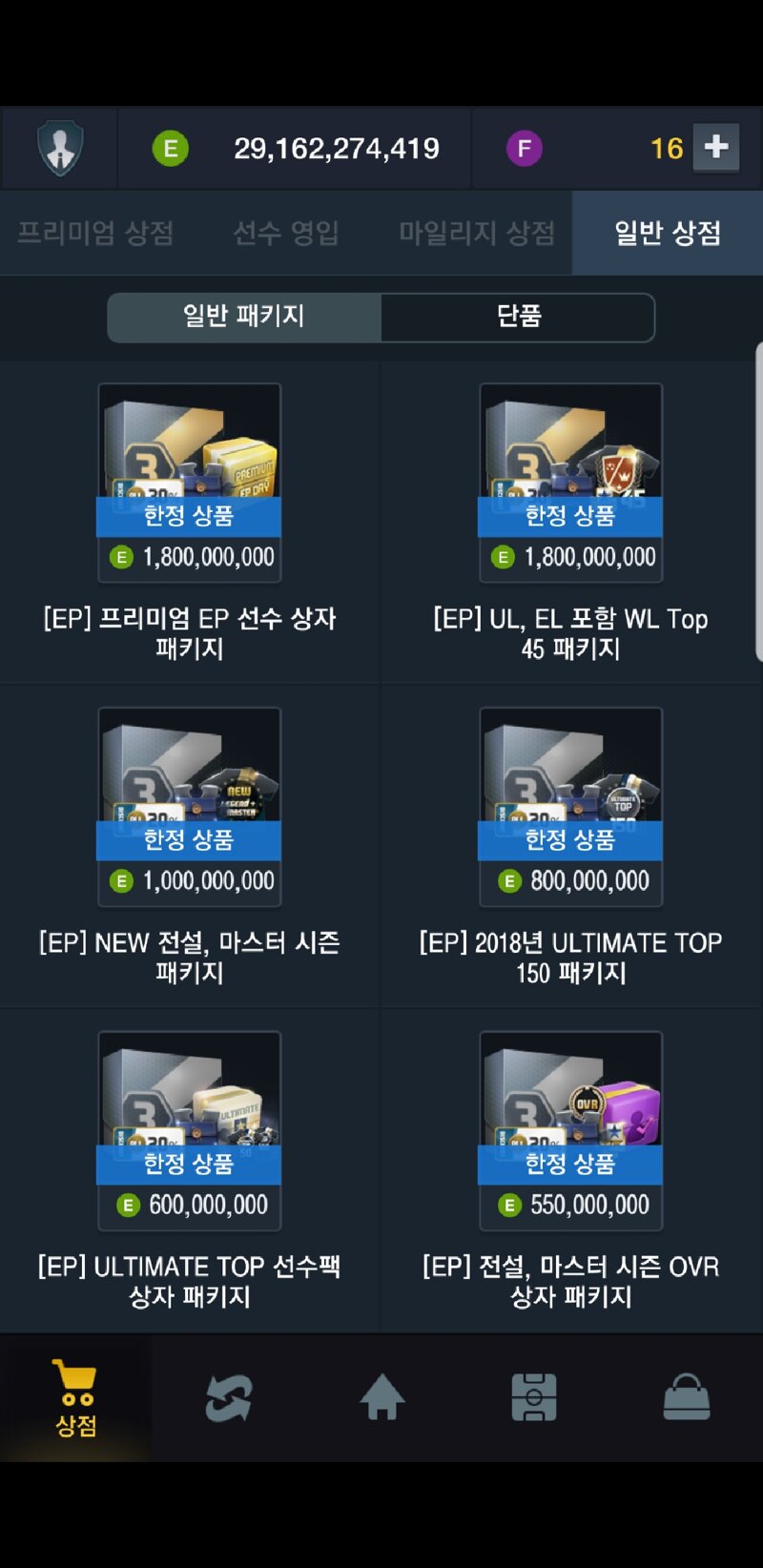The width and height of the screenshot is (763, 1568).
Task: Select the UL, EL 포함 WL Top 45 thumbnail
Action: (570, 460)
